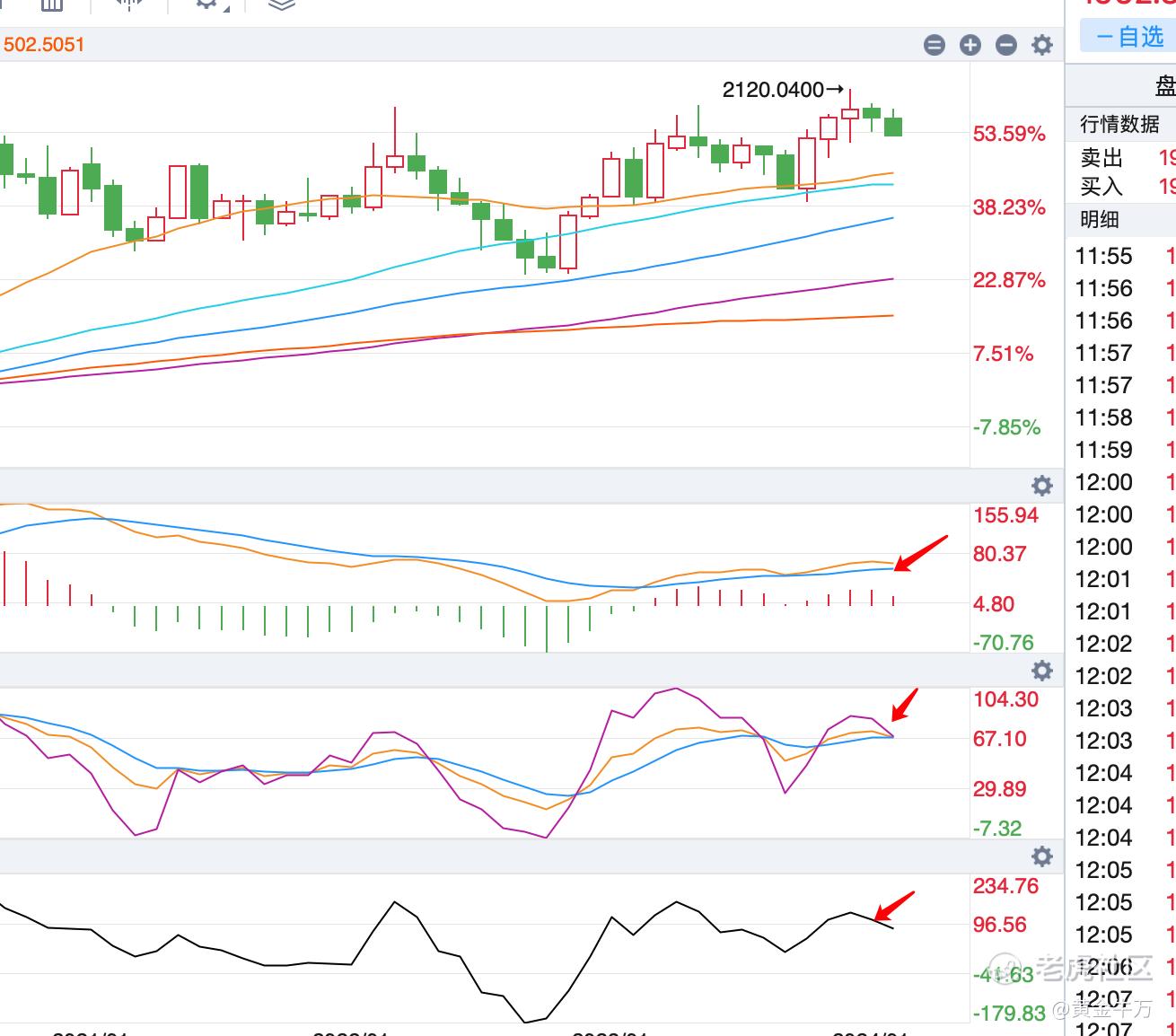Zoom out chart with minus-circle icon
Viewport: 1176px width, 1036px height.
[x=1006, y=45]
